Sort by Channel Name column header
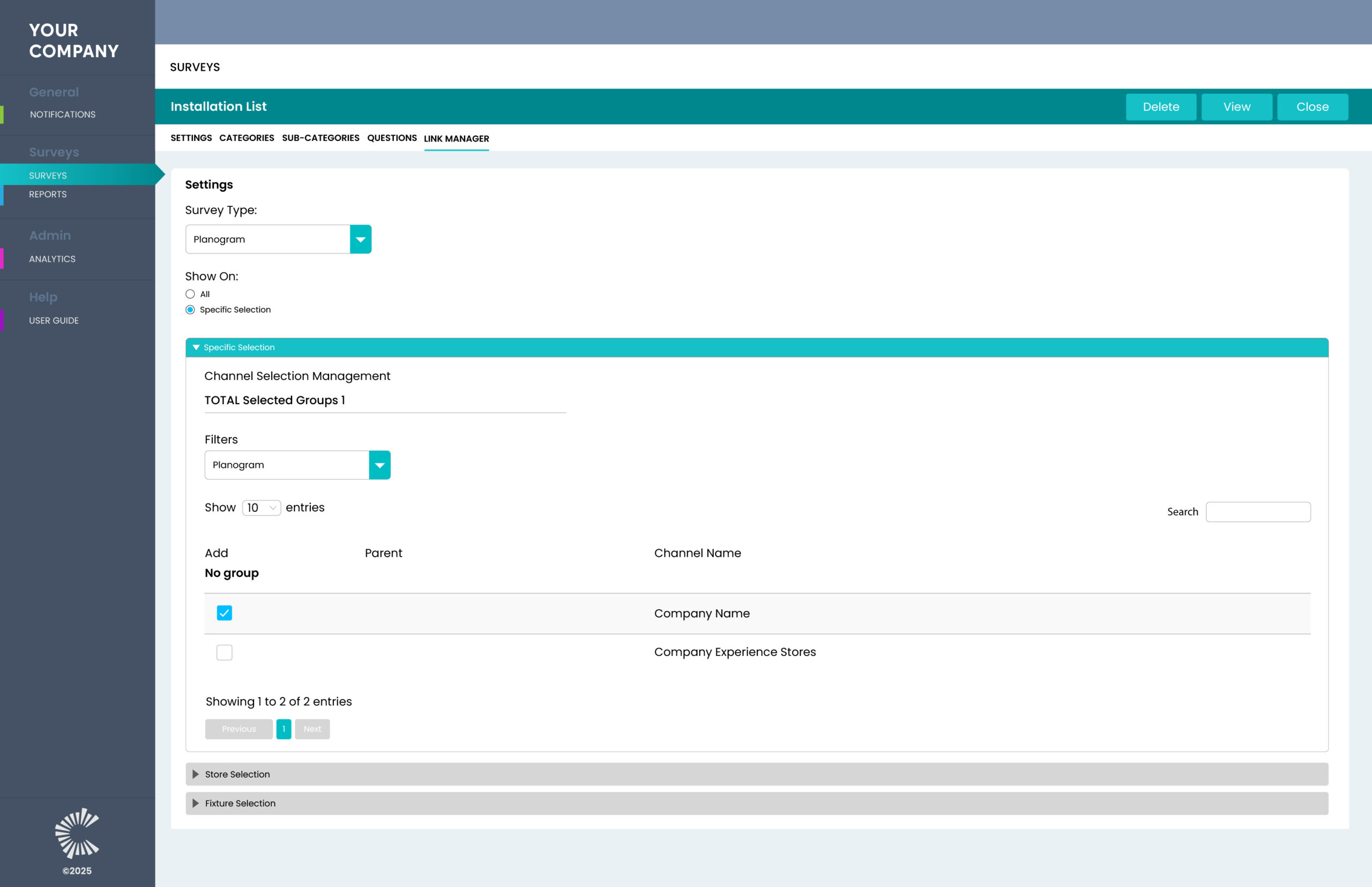 coord(697,554)
